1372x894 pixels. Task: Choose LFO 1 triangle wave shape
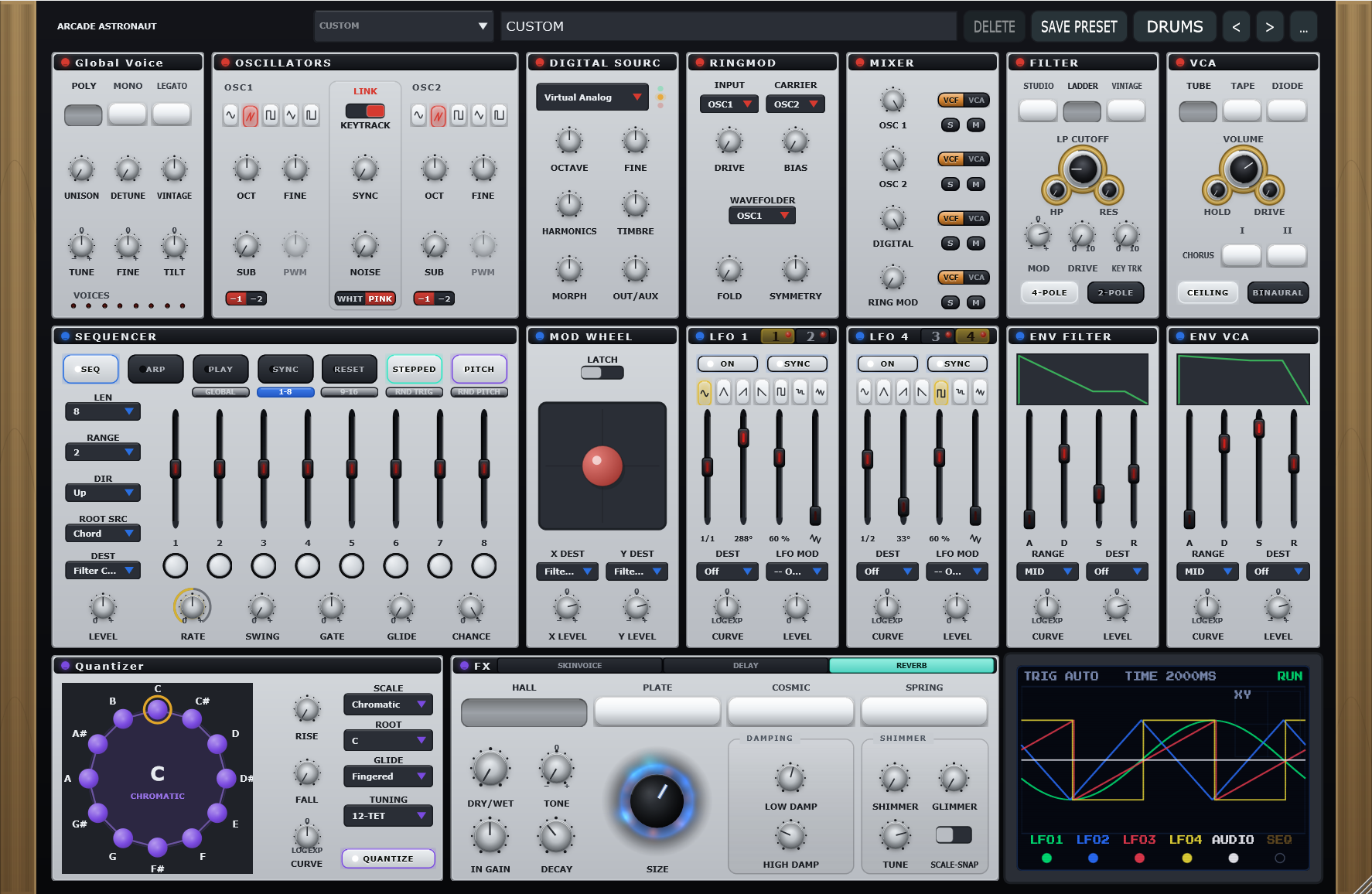[724, 392]
